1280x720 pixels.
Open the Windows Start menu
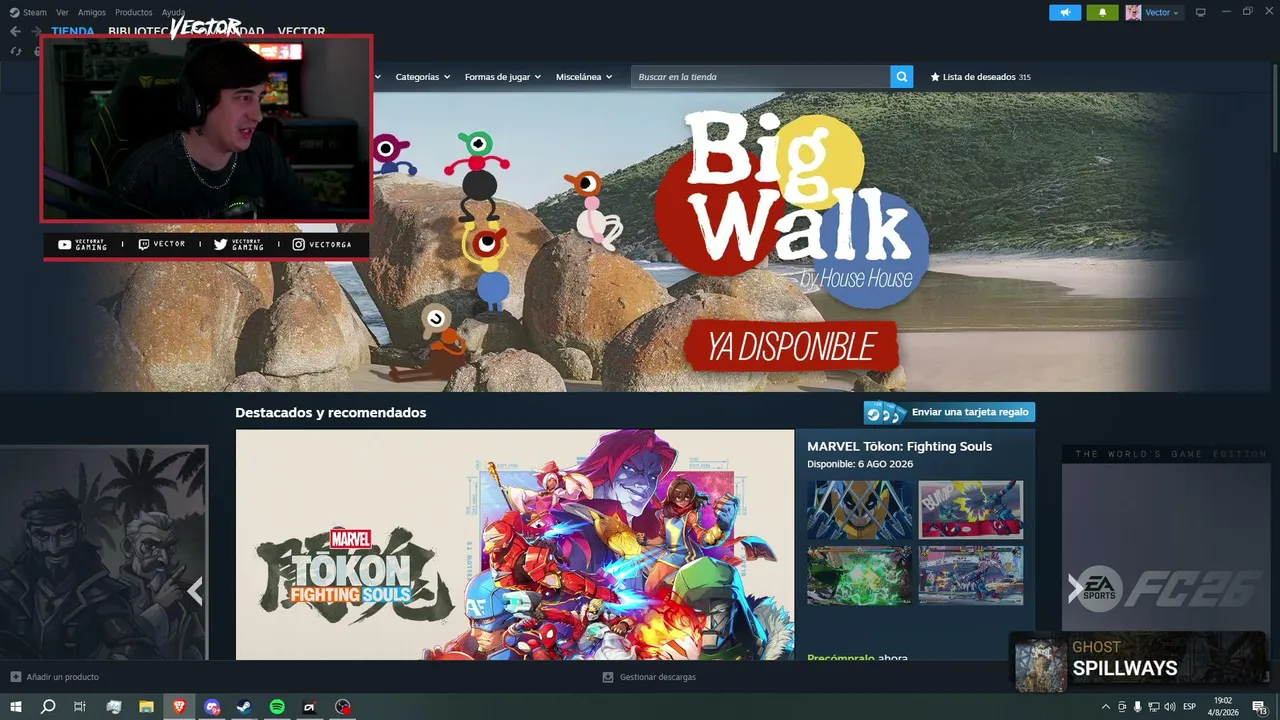coord(15,707)
